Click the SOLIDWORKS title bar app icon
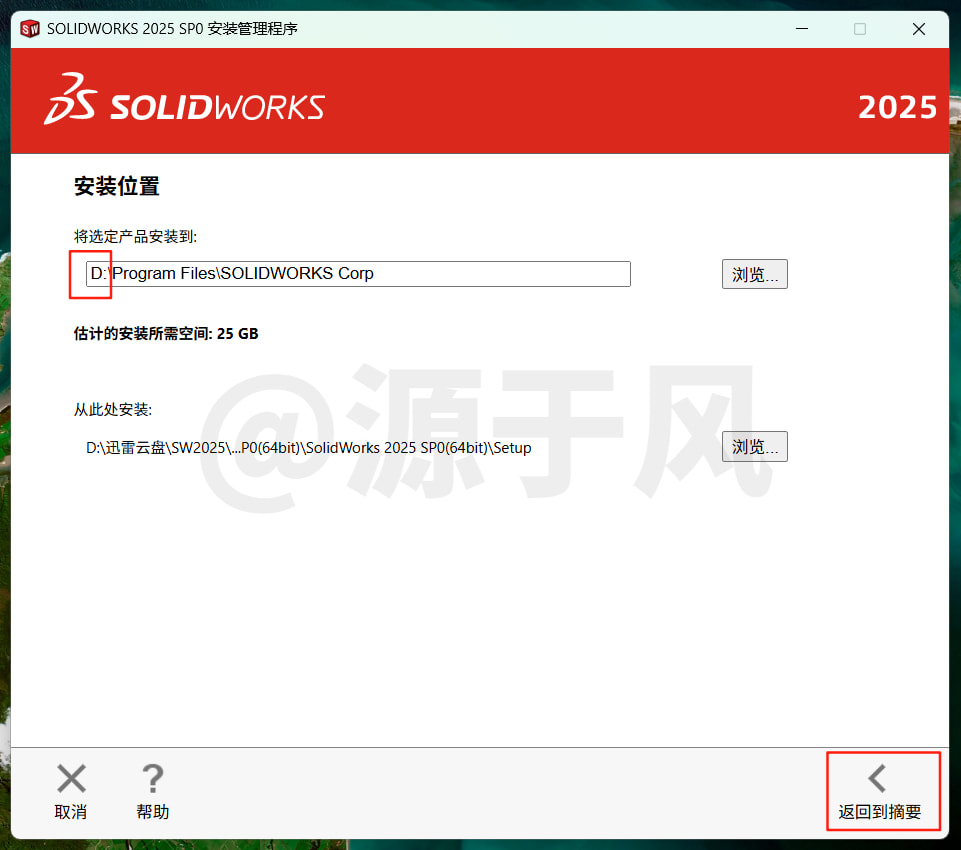This screenshot has height=850, width=961. click(30, 29)
